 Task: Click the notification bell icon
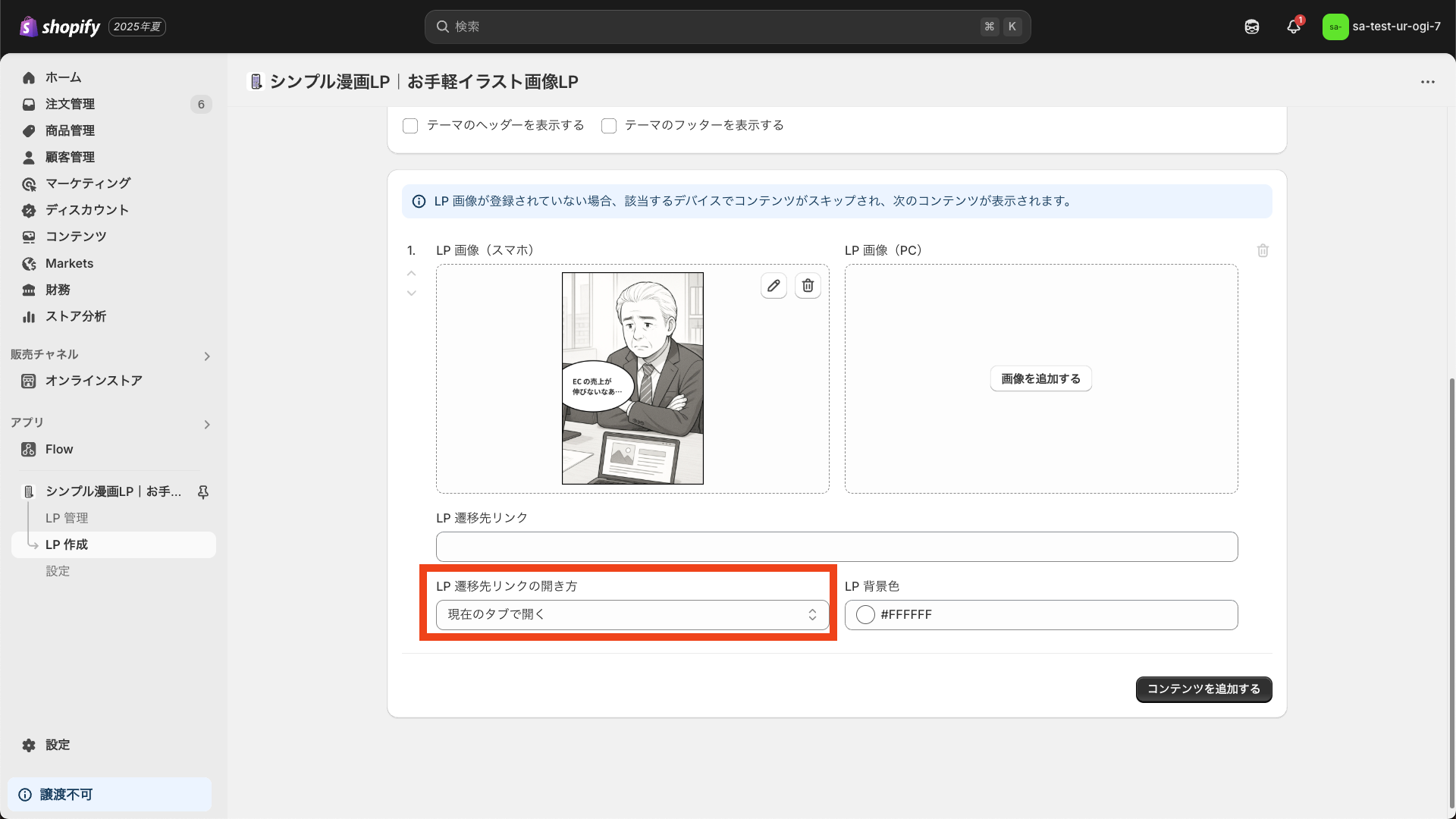click(x=1294, y=27)
